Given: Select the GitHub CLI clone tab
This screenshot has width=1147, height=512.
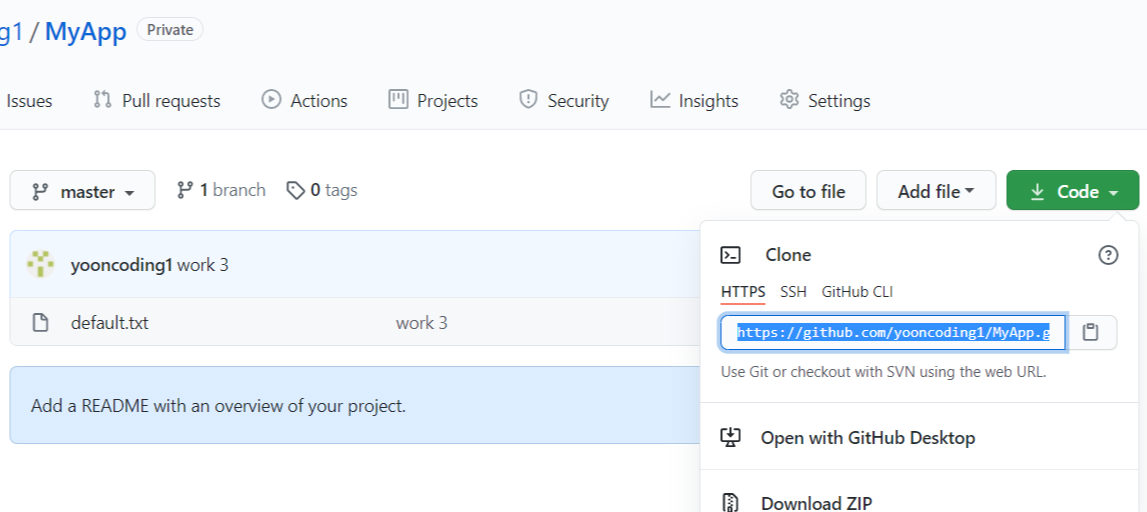Looking at the screenshot, I should pyautogui.click(x=857, y=292).
